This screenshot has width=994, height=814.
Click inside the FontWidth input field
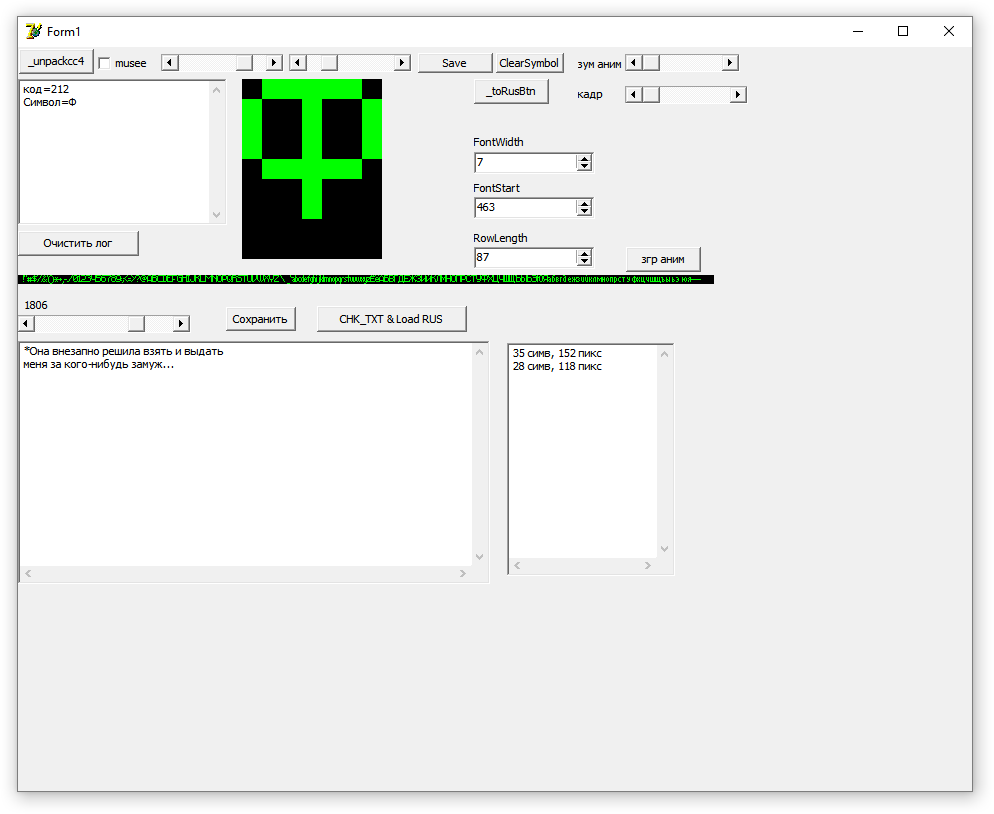point(526,163)
